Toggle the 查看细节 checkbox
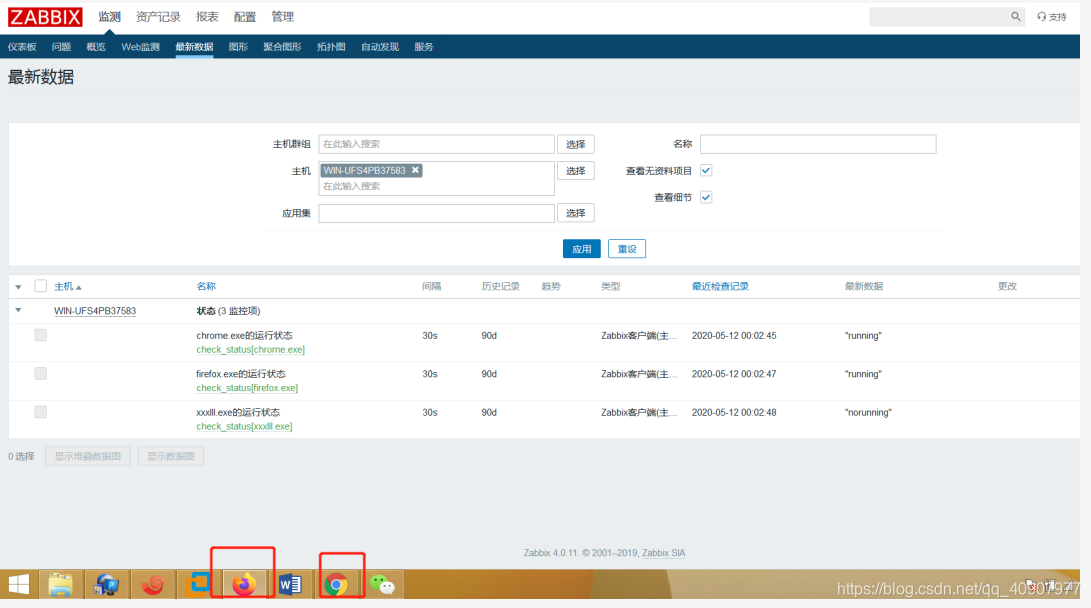 coord(706,198)
